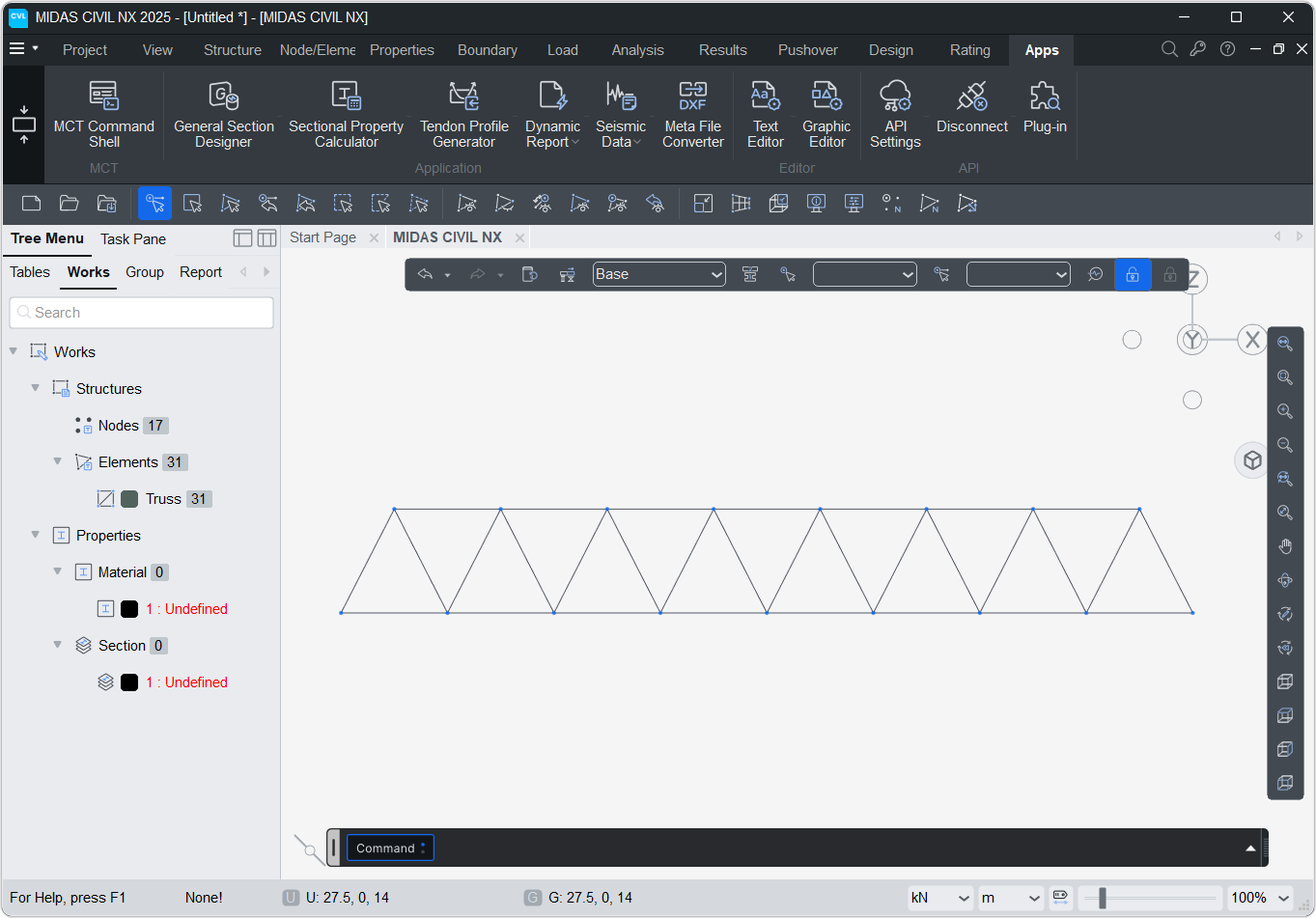Switch to the Tables tab
Image resolution: width=1316 pixels, height=918 pixels.
30,272
